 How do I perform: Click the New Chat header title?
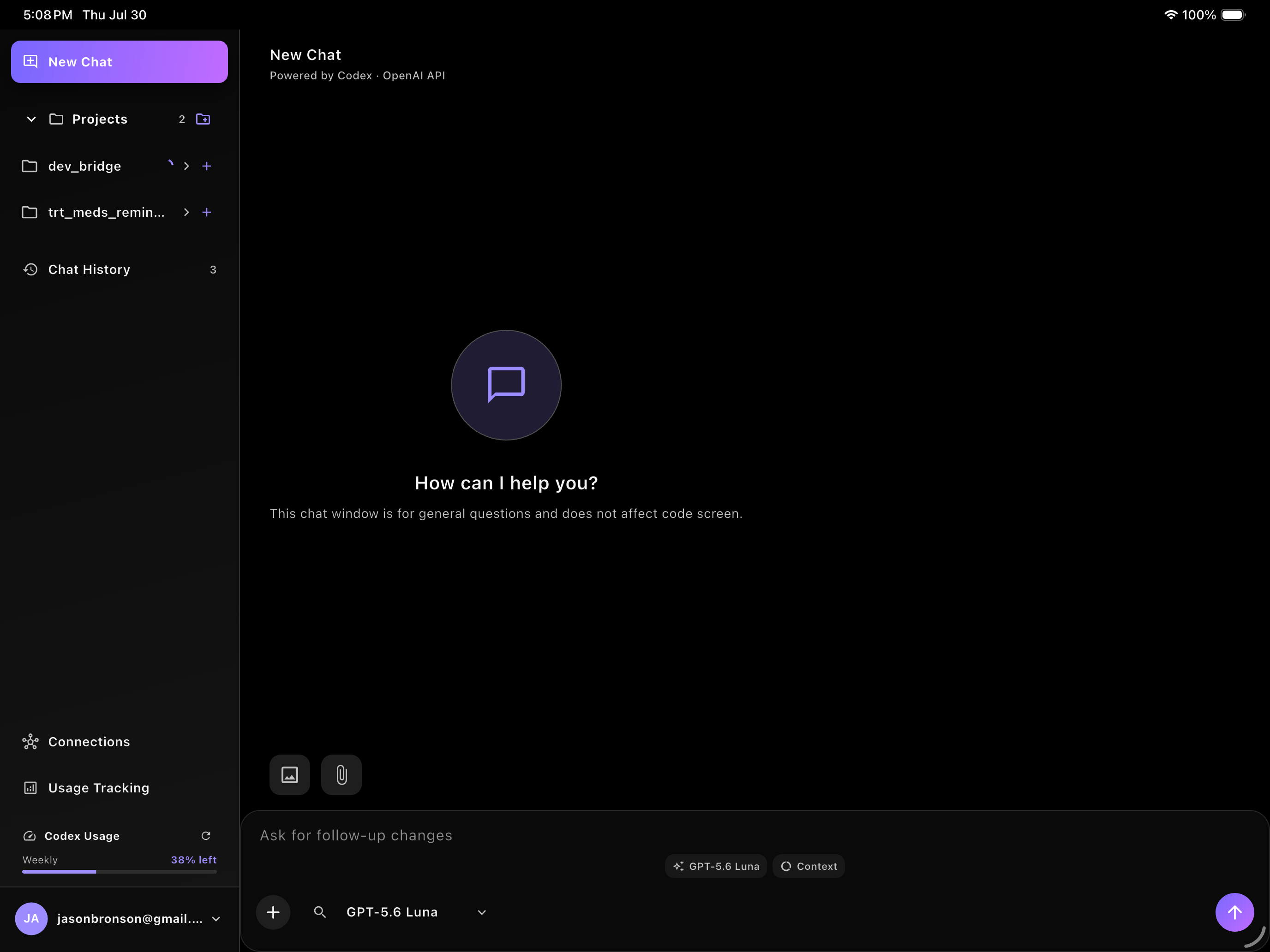(x=306, y=54)
